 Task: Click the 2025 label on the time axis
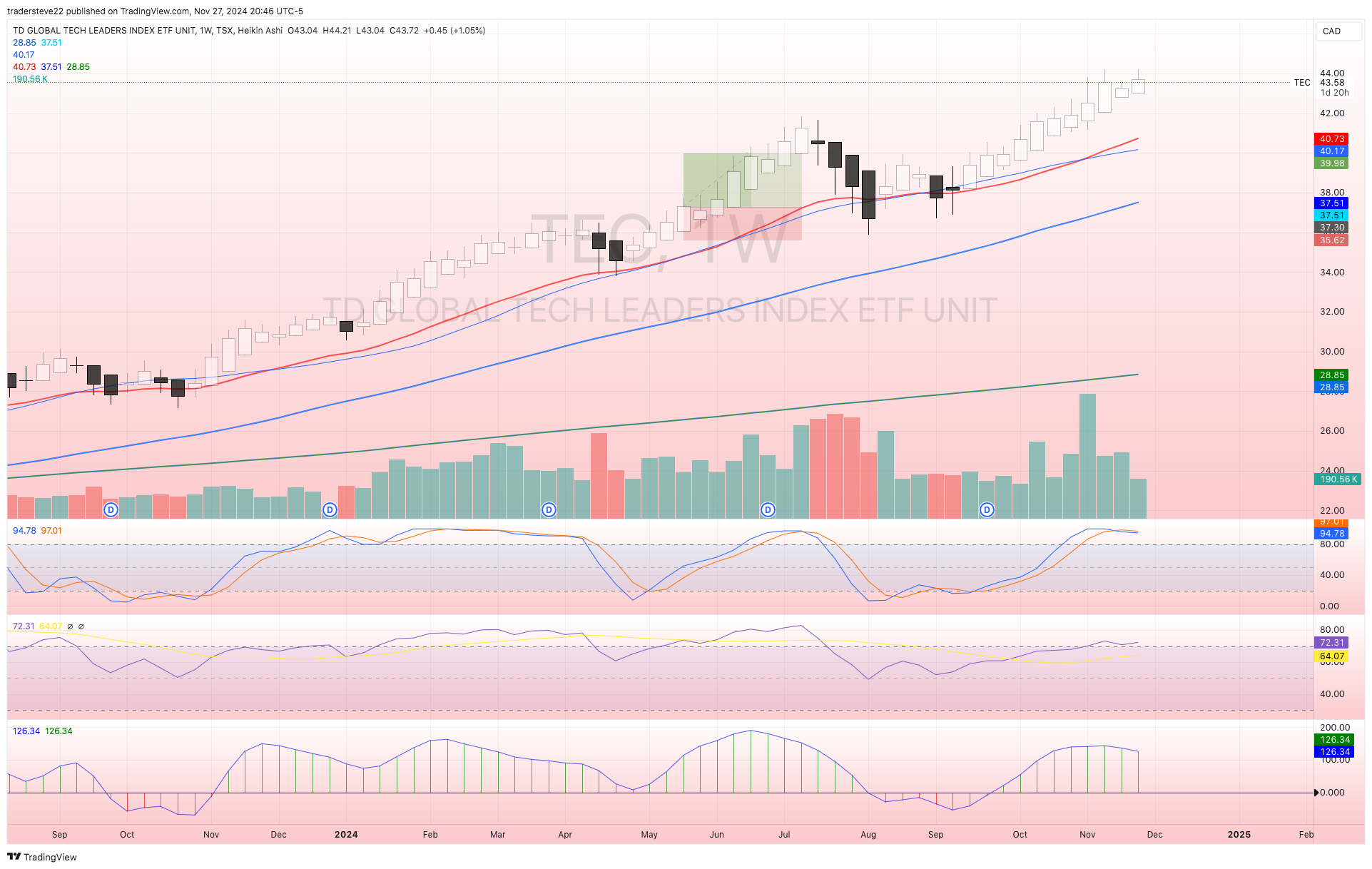[1239, 835]
